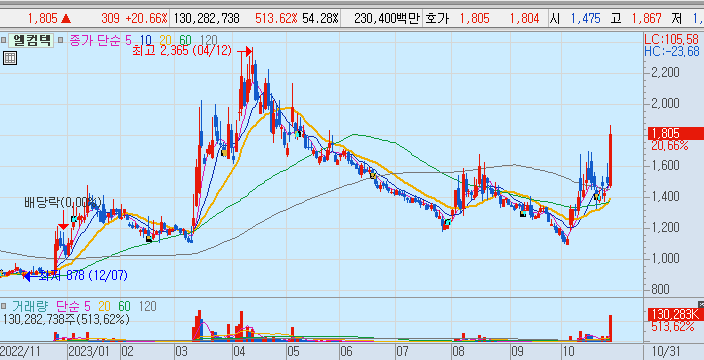Toggle the gray square before 종가 단순
The height and width of the screenshot is (360, 704).
point(61,41)
